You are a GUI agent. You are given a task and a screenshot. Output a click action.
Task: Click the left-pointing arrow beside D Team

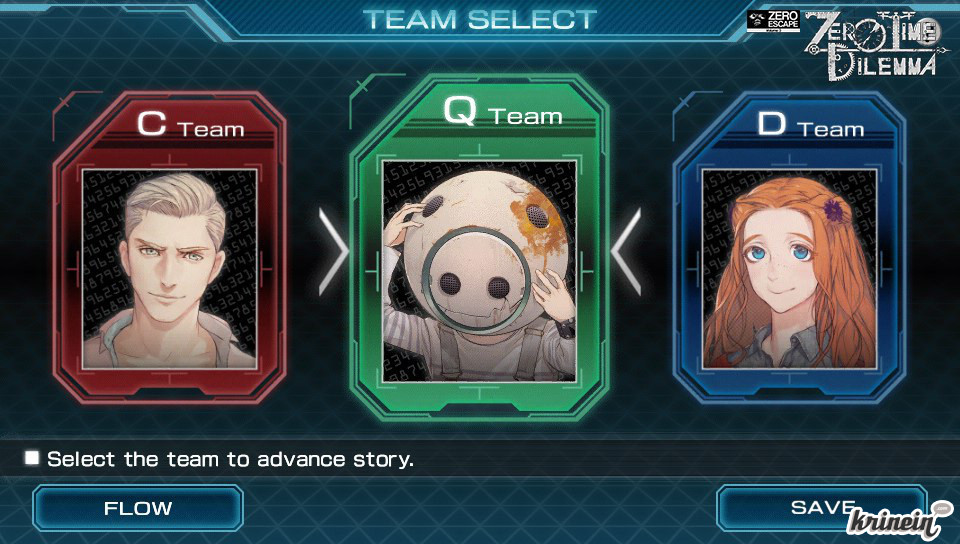click(626, 252)
